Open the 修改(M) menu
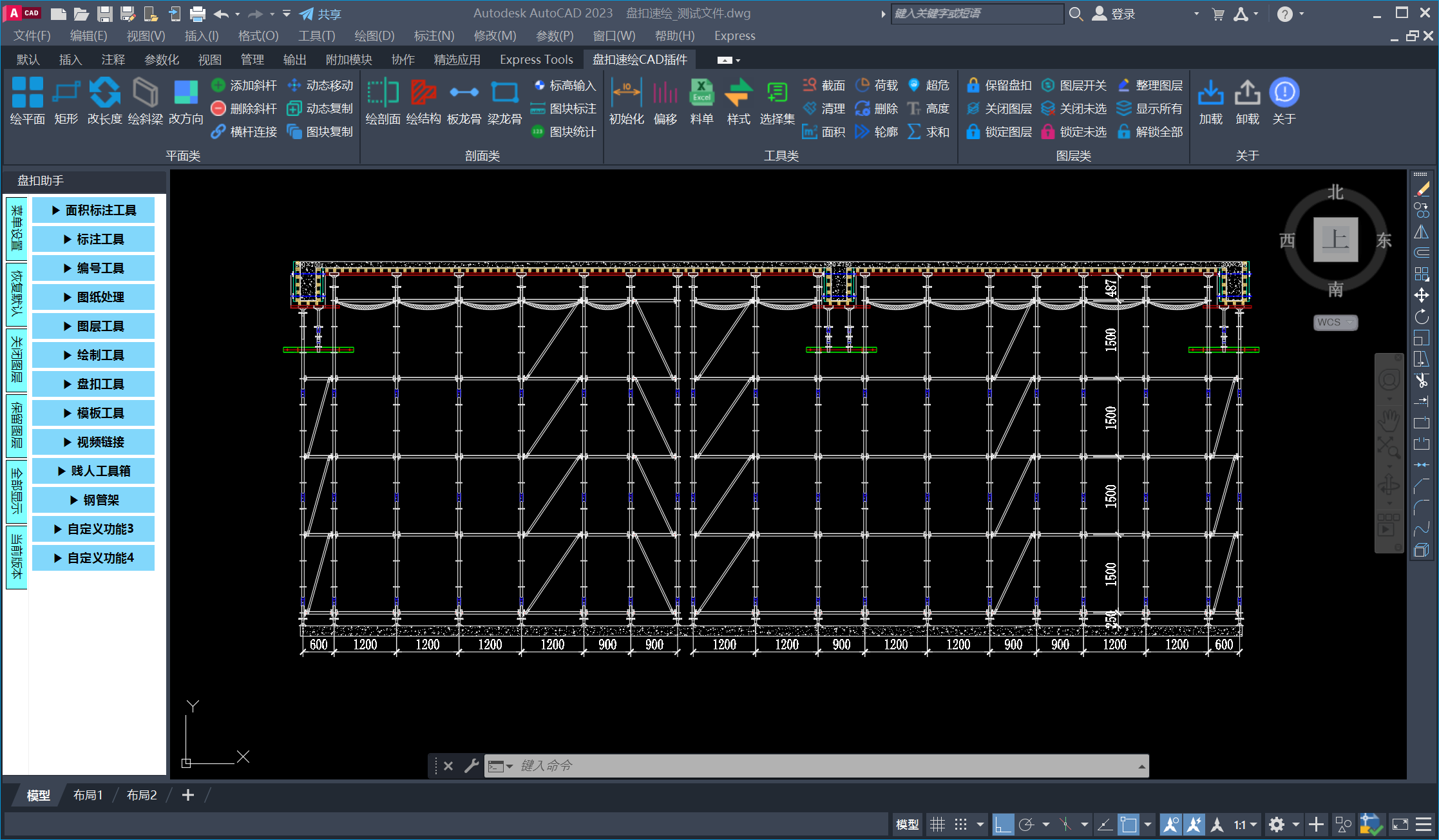Screen dimensions: 1439x840 (x=495, y=35)
